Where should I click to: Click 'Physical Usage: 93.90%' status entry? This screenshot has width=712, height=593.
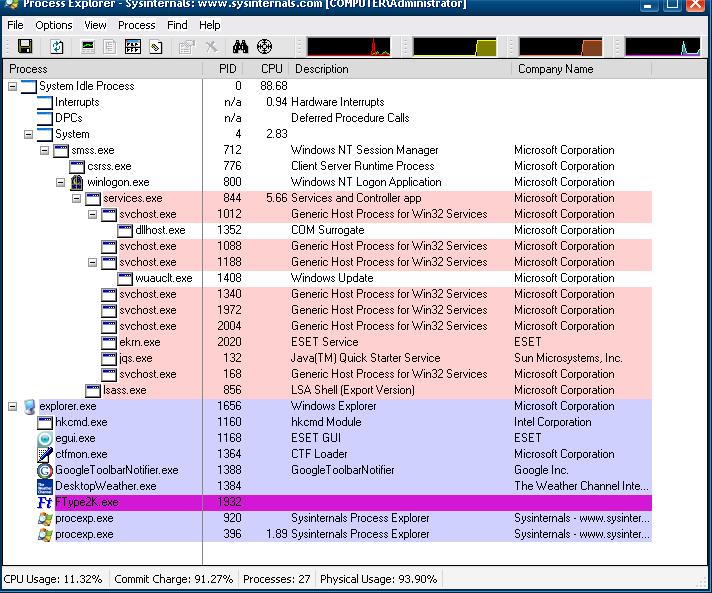(x=379, y=579)
